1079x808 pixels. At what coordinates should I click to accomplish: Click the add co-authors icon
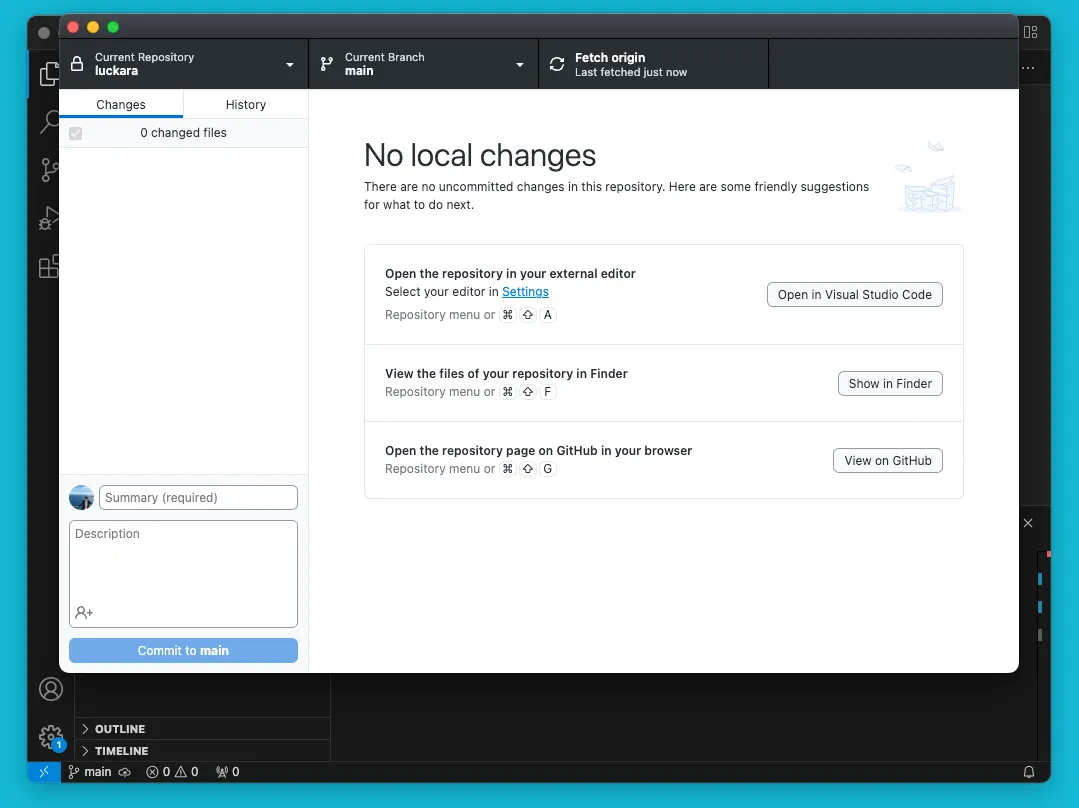(84, 612)
